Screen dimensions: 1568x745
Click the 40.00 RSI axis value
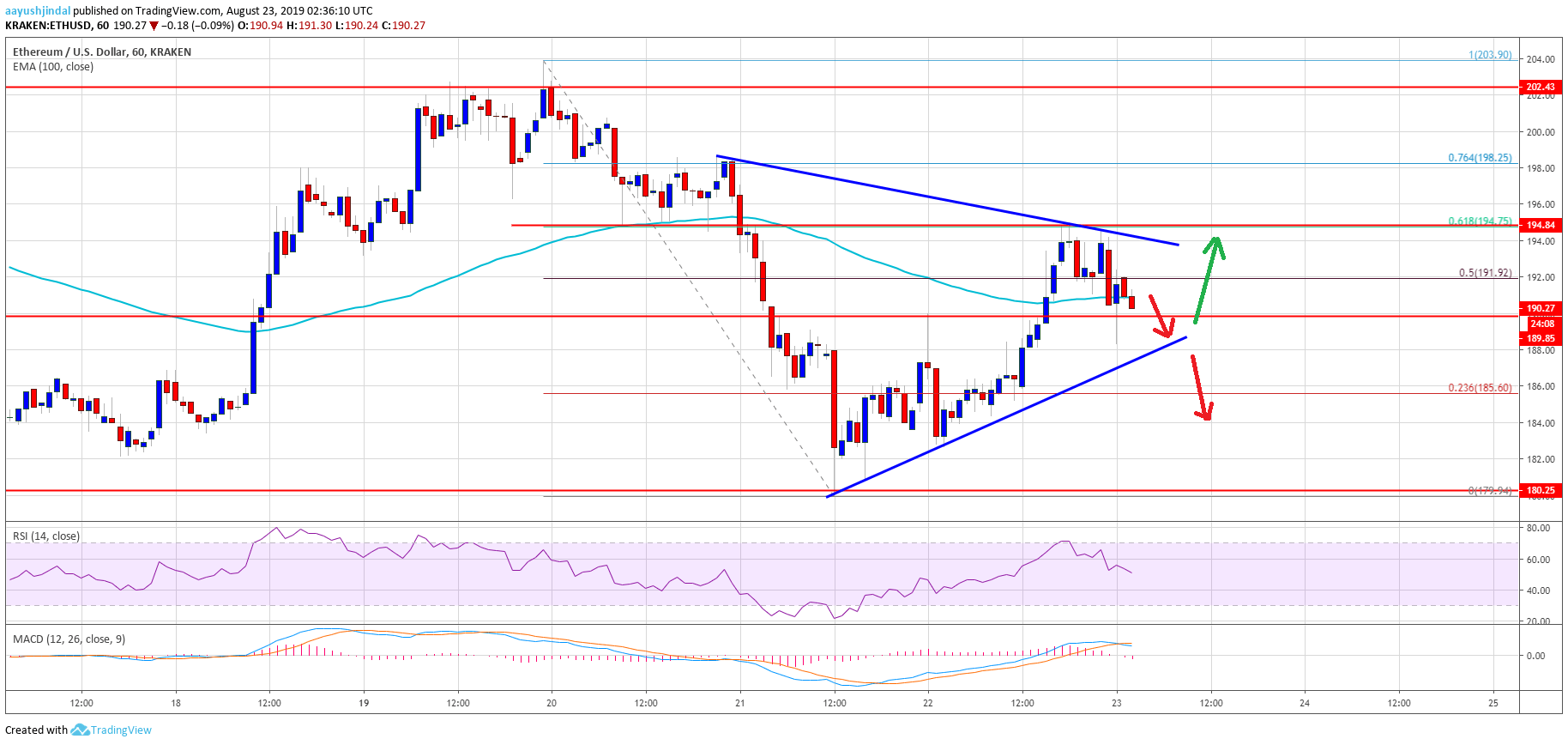pos(1539,591)
